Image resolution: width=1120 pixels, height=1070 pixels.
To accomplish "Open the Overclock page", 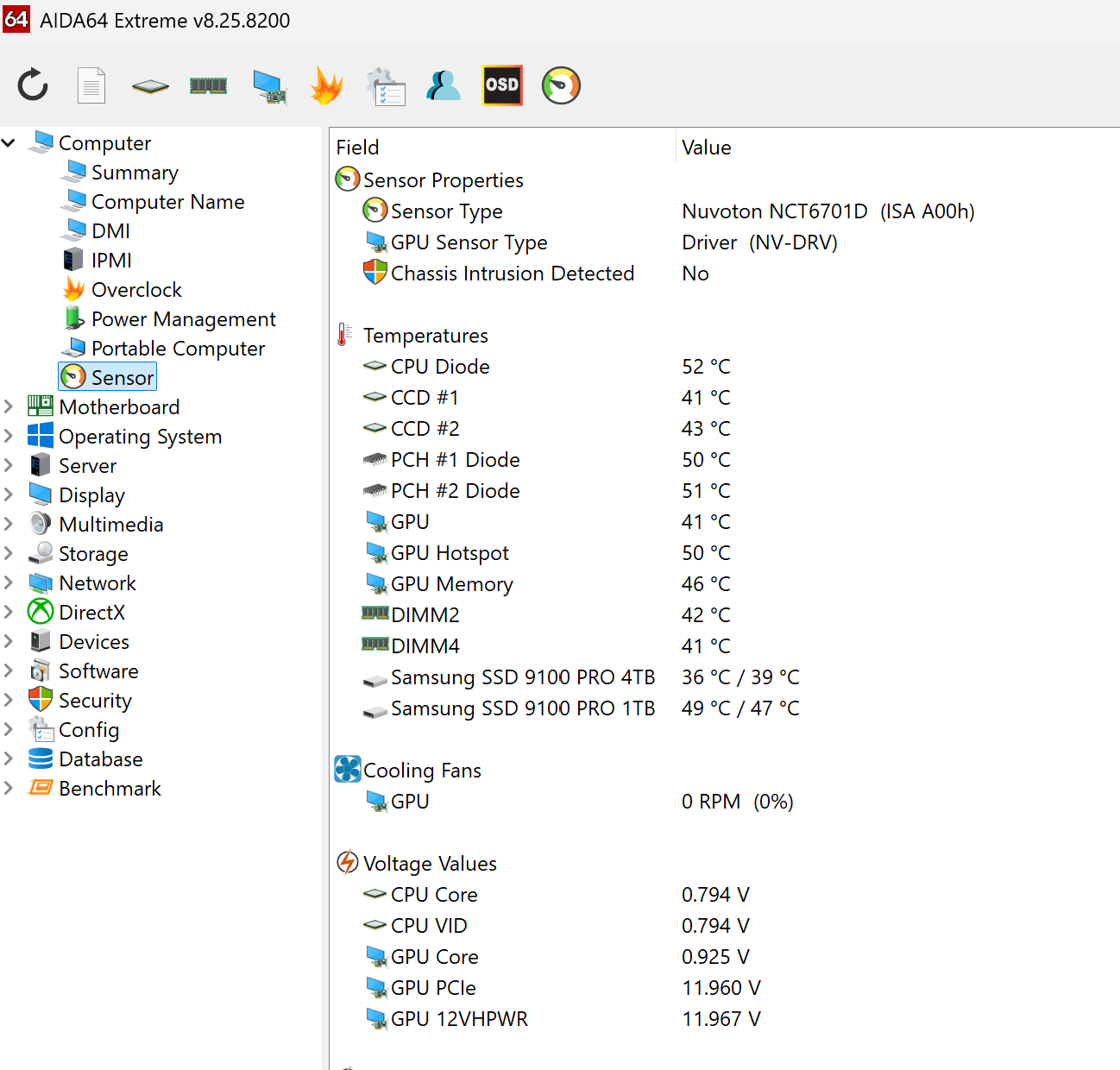I will [136, 290].
